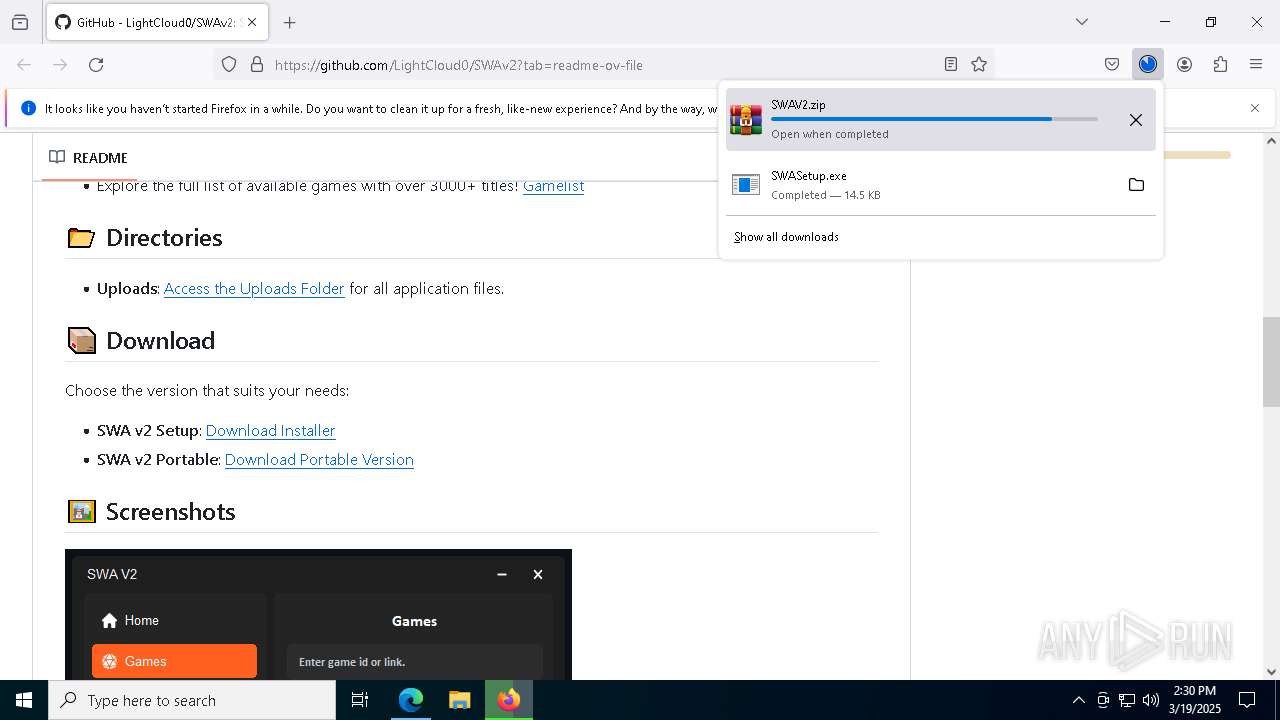This screenshot has height=720, width=1280.
Task: Click the taskbar search box
Action: pos(192,700)
